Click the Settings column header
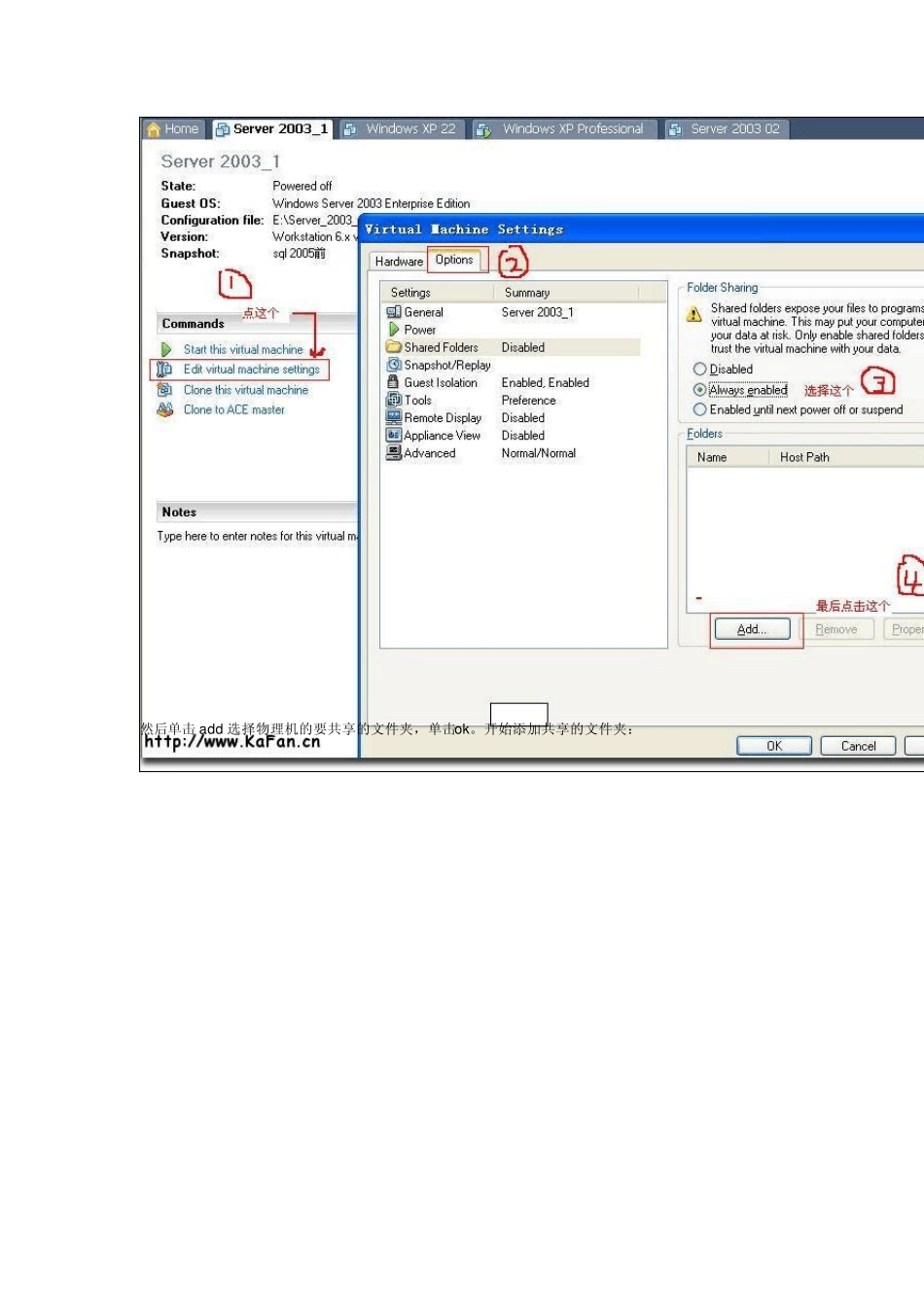The image size is (924, 1307). click(x=438, y=293)
